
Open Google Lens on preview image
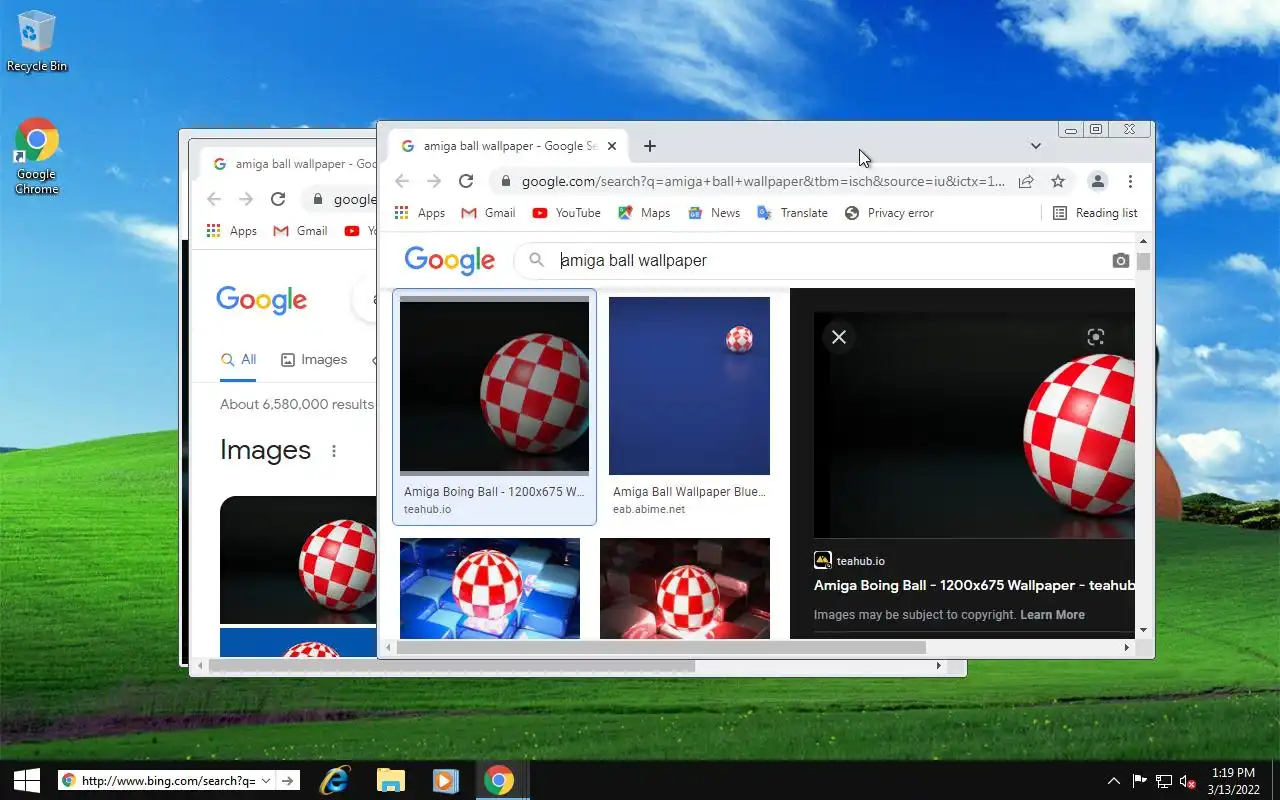[1096, 337]
